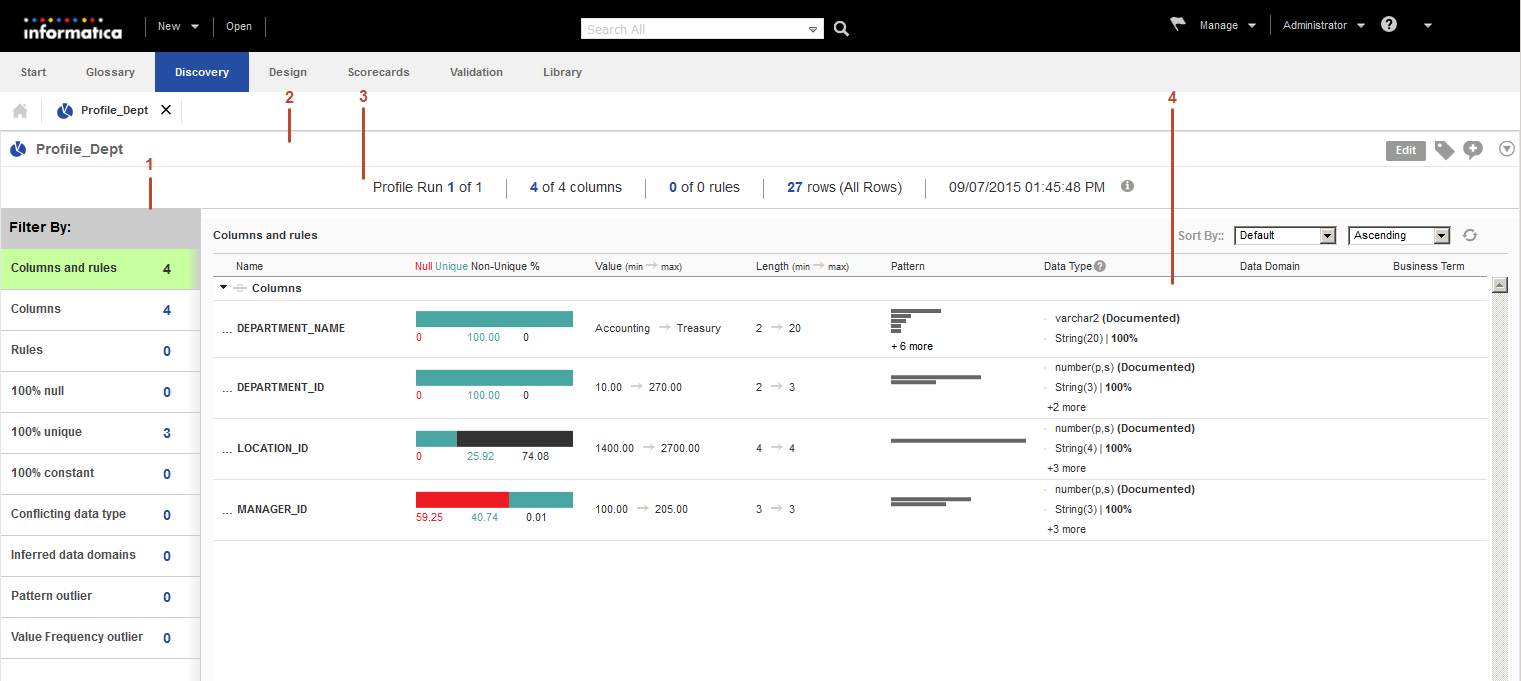Click the home icon

20,110
